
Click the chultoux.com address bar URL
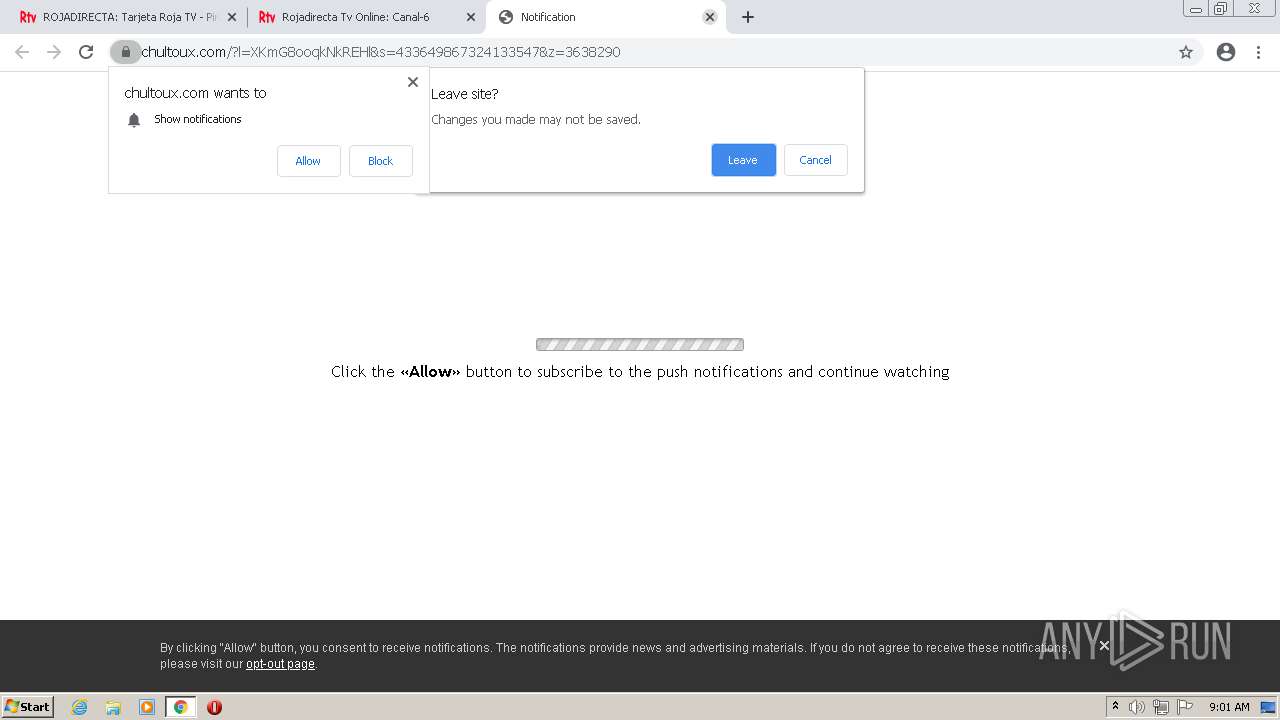pos(380,52)
